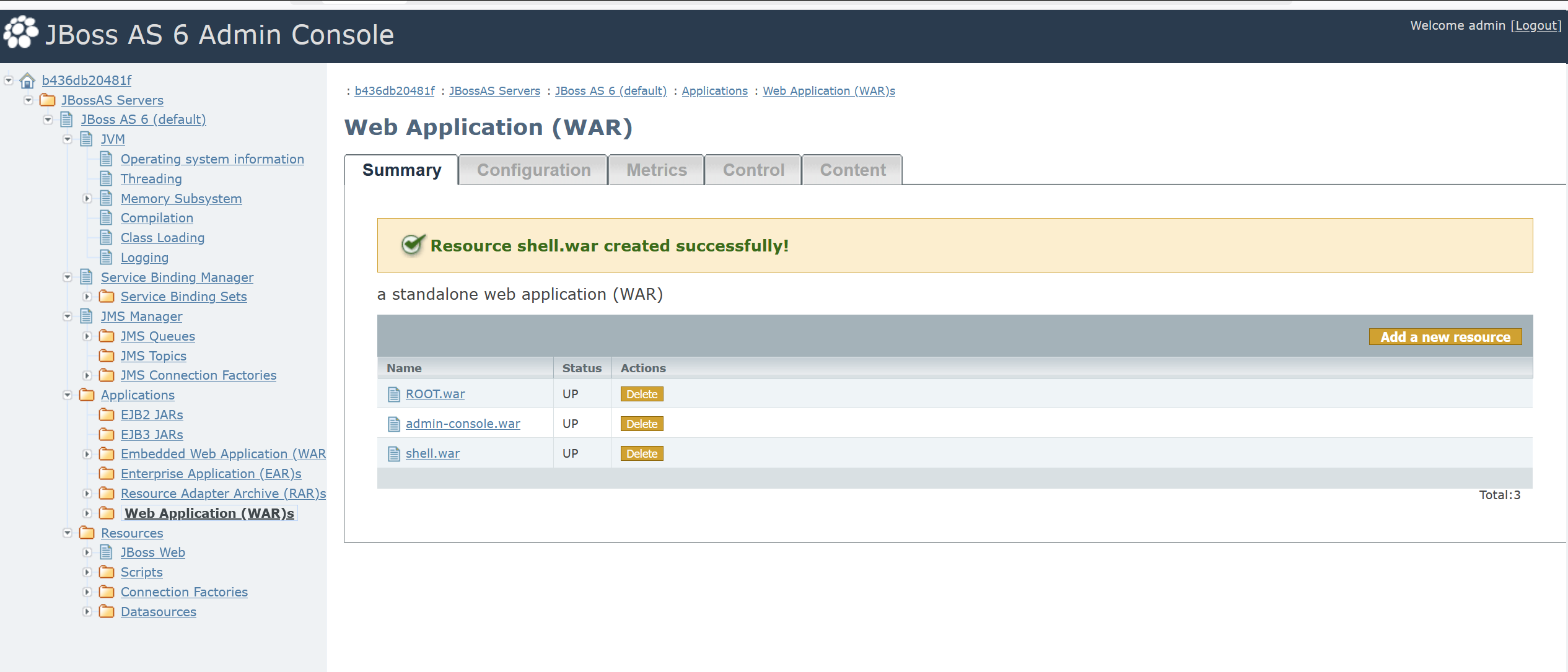This screenshot has width=1568, height=672.
Task: Click the page icon beside Threading
Action: (107, 178)
